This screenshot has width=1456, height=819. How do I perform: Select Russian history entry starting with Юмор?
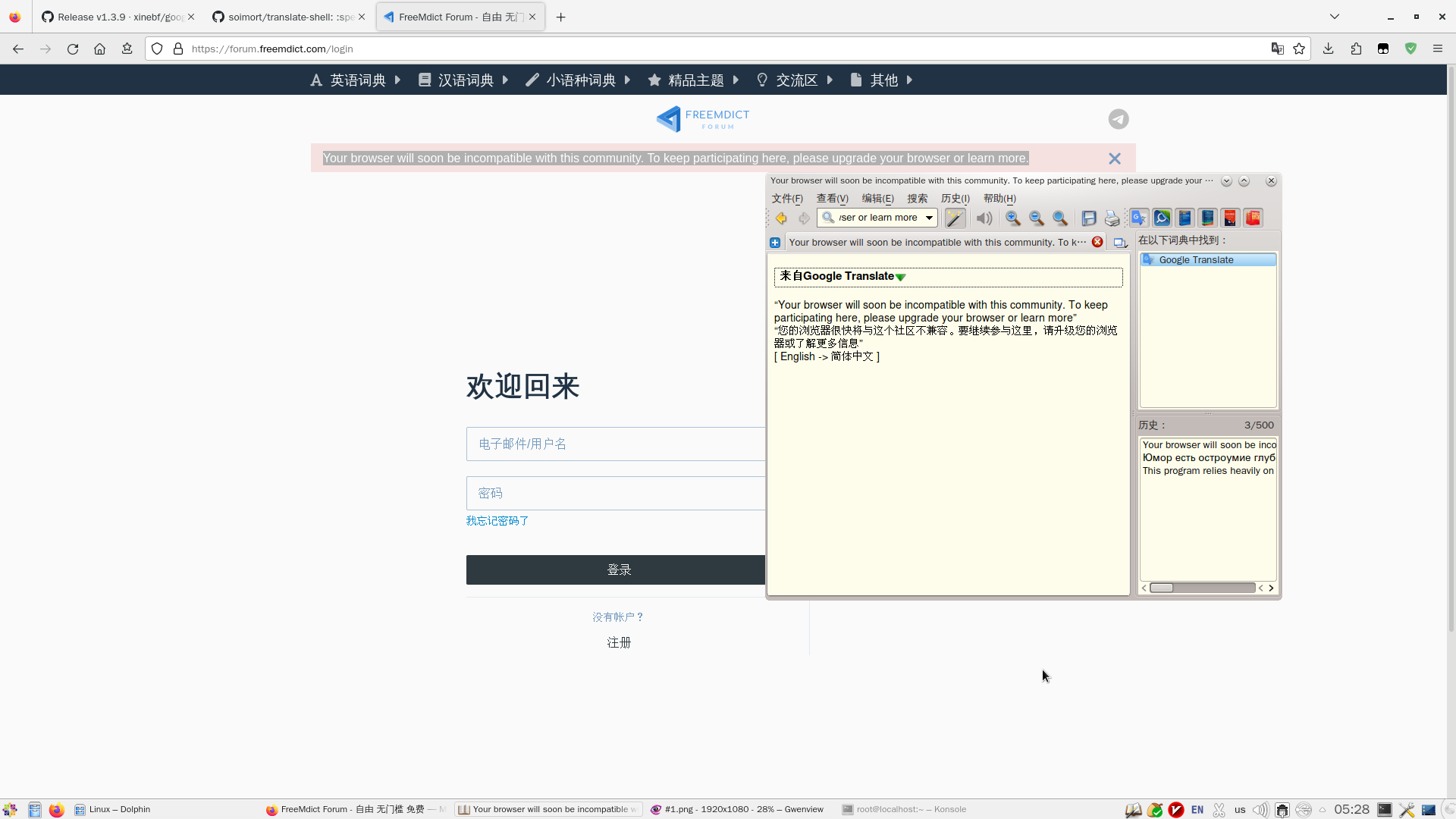1208,458
